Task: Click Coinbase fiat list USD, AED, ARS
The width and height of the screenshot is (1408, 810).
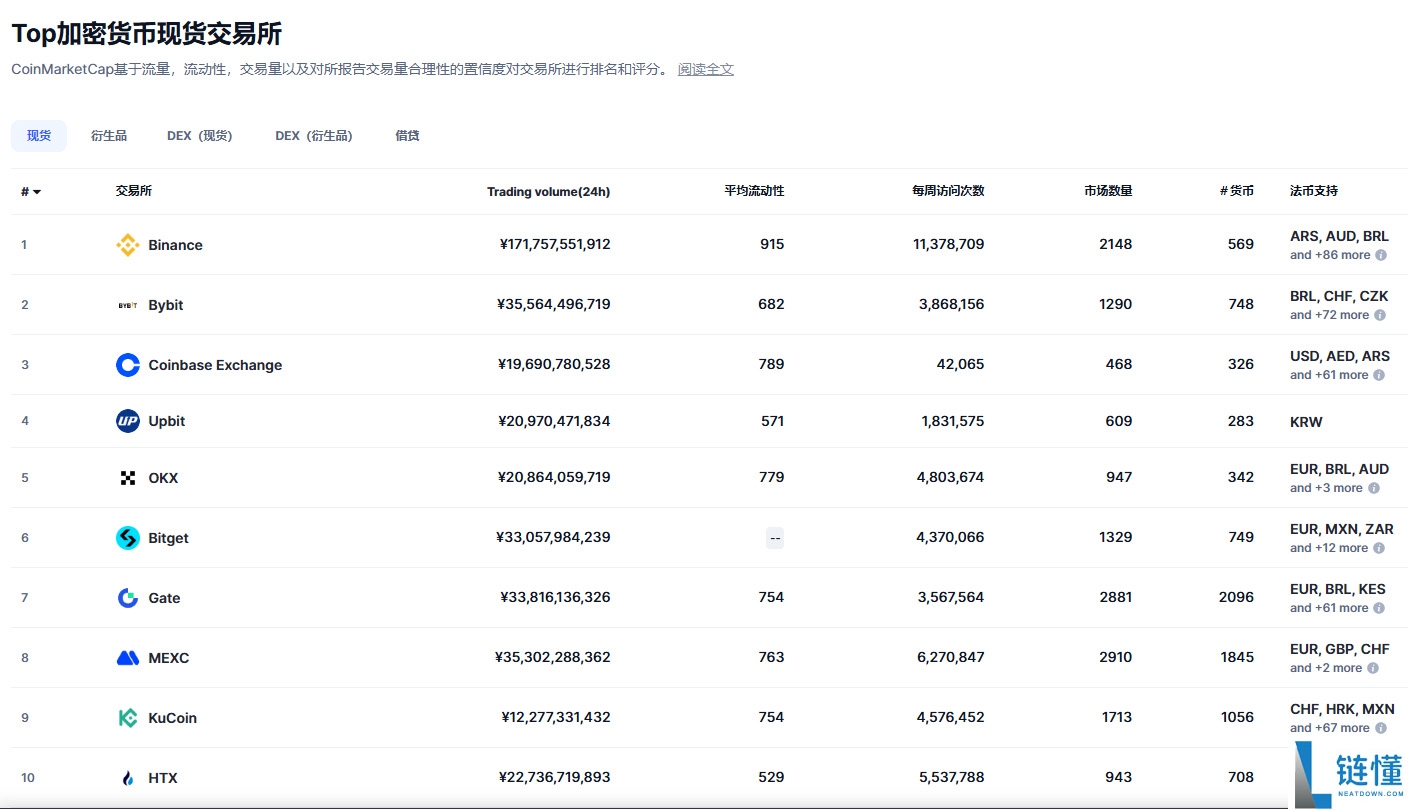Action: tap(1340, 356)
